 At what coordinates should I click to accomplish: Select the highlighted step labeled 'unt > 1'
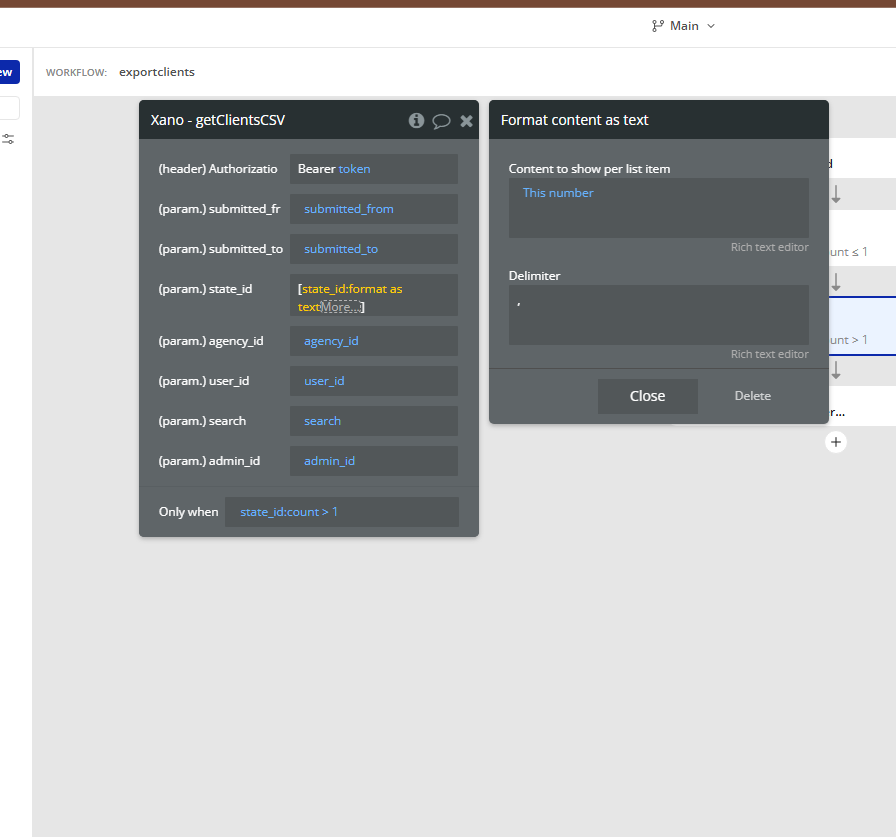coord(862,326)
